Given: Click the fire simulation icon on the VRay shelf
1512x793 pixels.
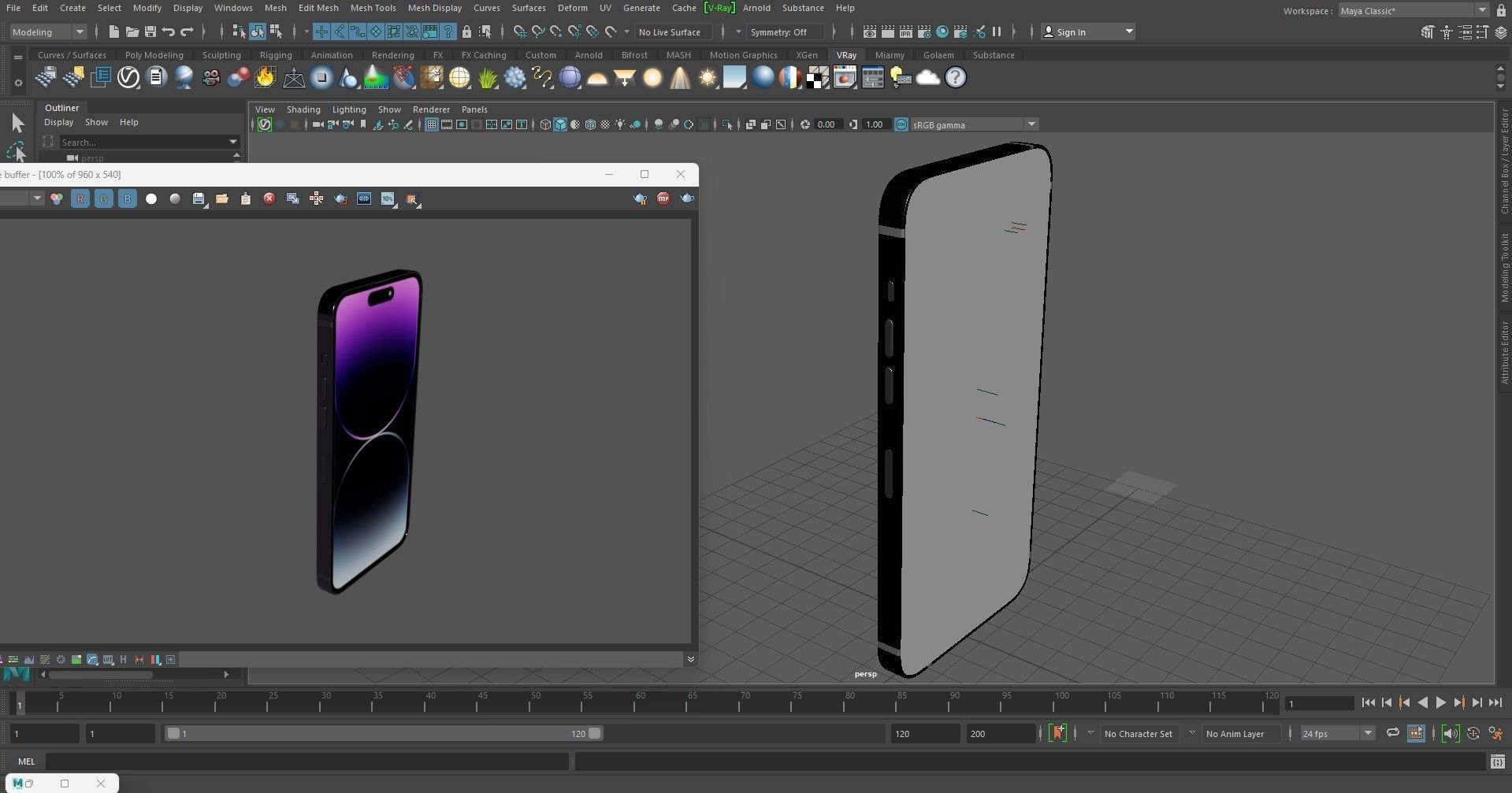Looking at the screenshot, I should point(265,77).
